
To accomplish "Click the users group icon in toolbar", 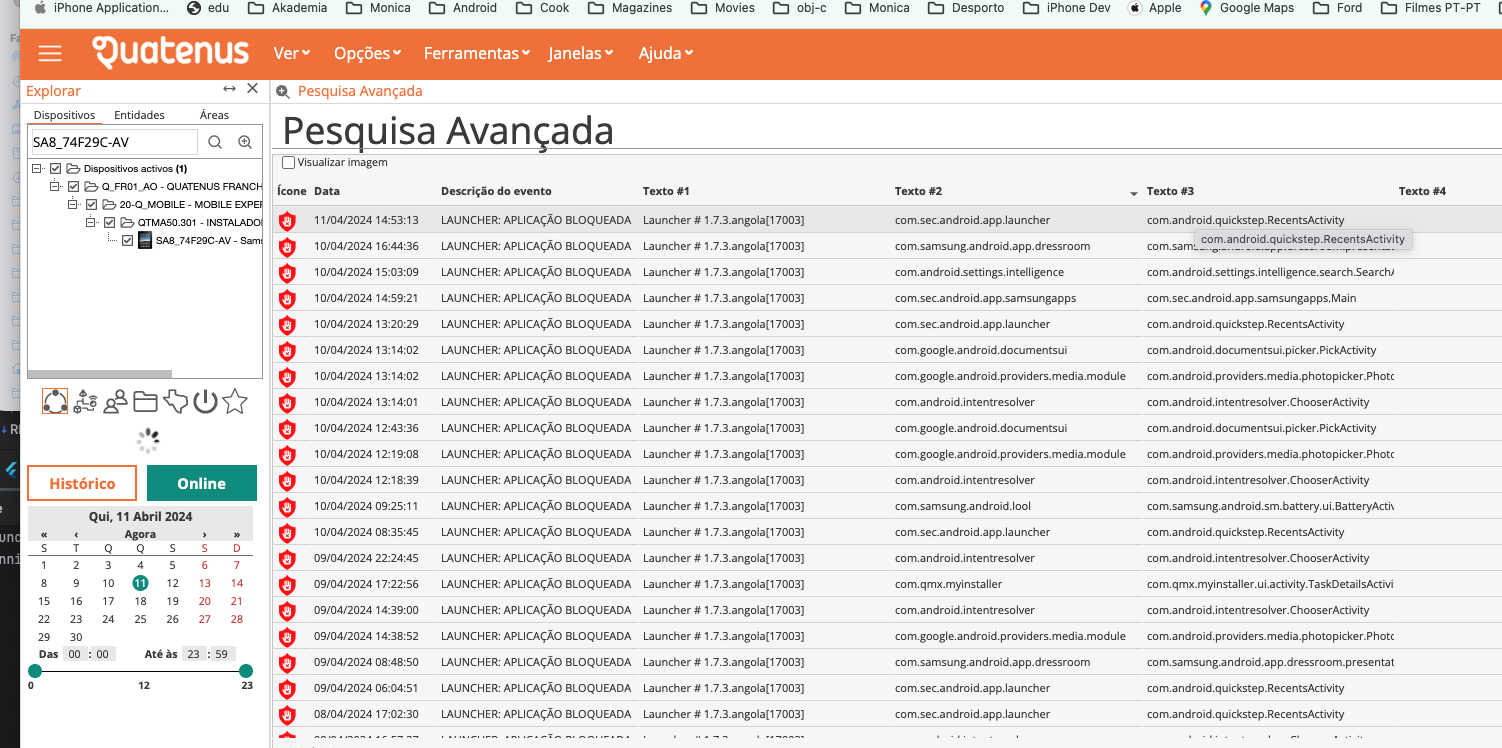I will tap(115, 402).
